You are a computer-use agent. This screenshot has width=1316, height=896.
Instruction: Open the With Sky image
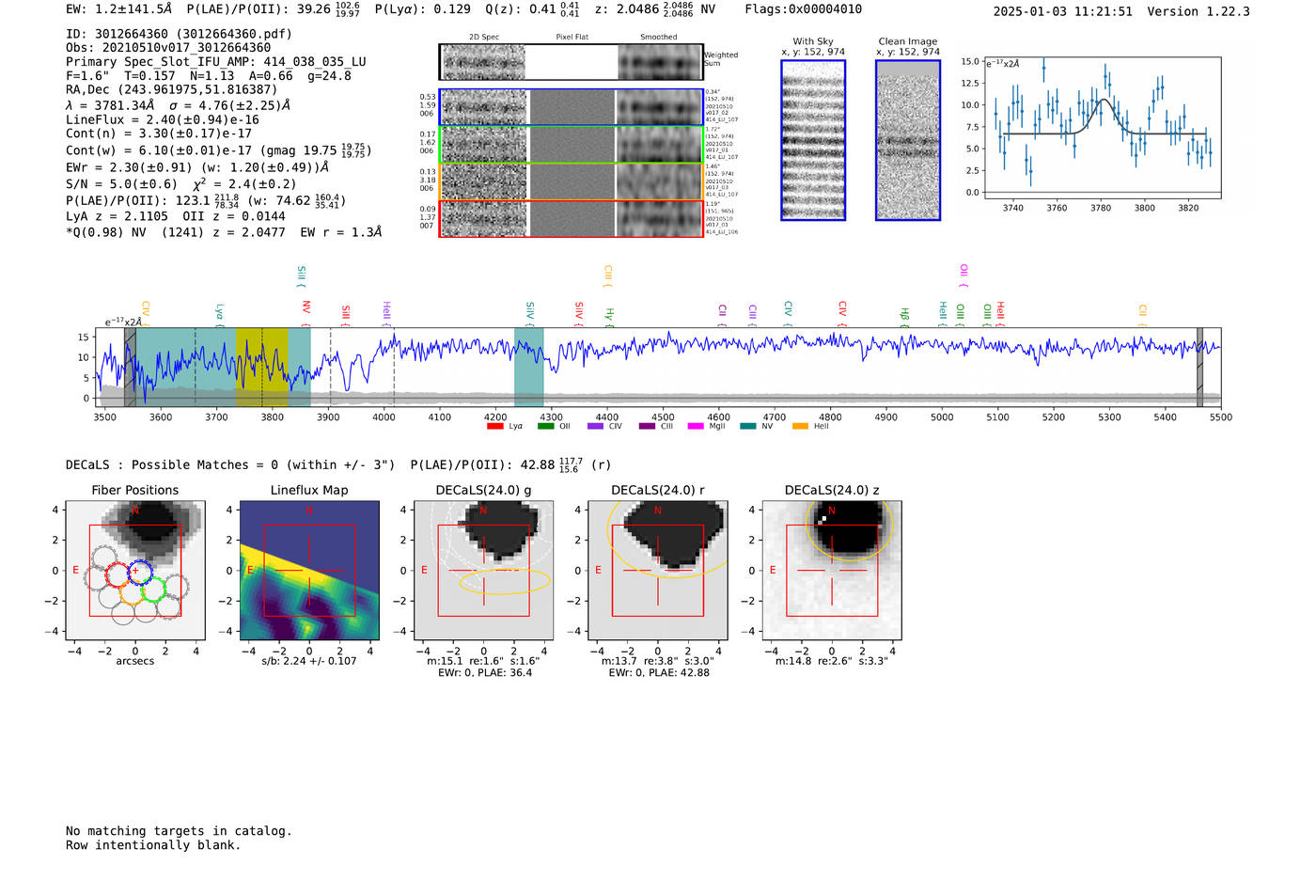point(813,140)
